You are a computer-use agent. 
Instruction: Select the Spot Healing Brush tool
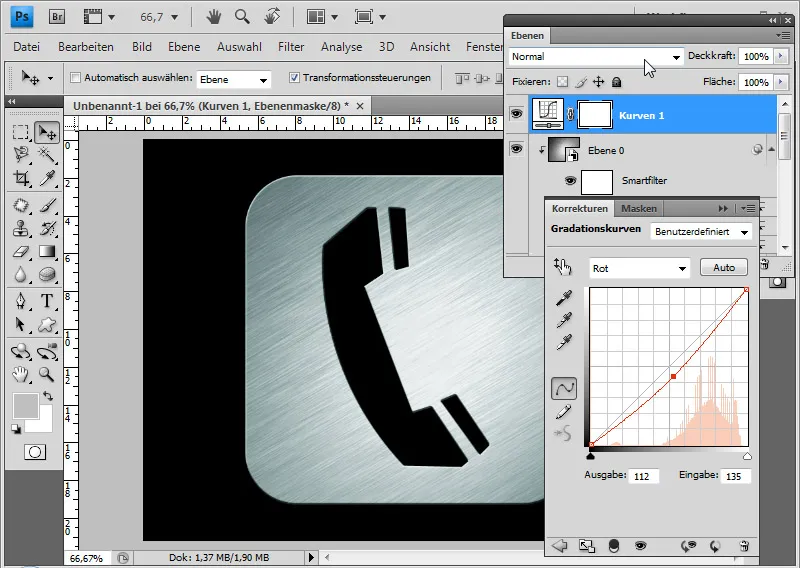tap(20, 206)
